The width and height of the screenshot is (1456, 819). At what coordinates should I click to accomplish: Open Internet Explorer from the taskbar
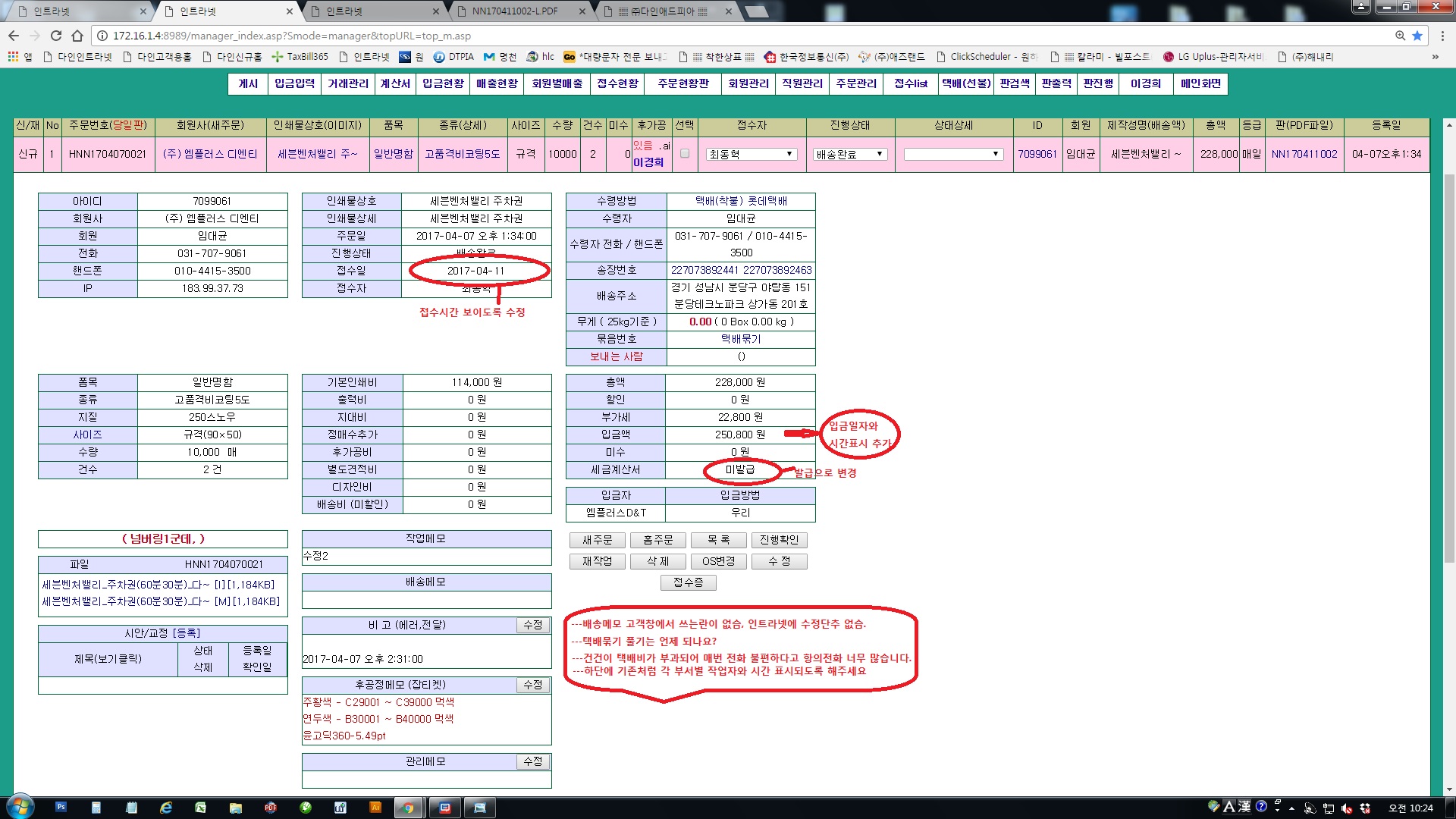coord(165,808)
